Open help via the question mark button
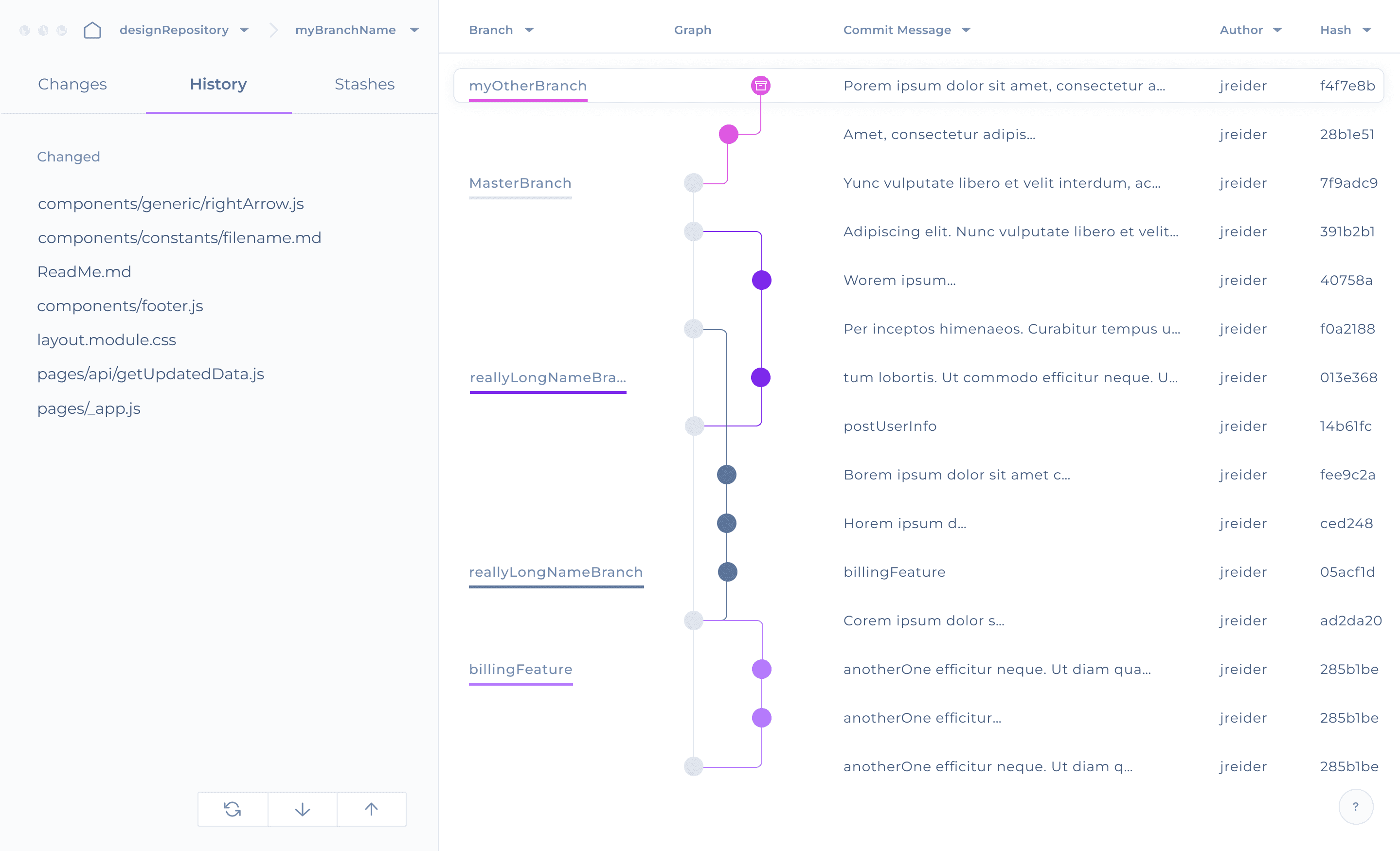 (x=1356, y=807)
